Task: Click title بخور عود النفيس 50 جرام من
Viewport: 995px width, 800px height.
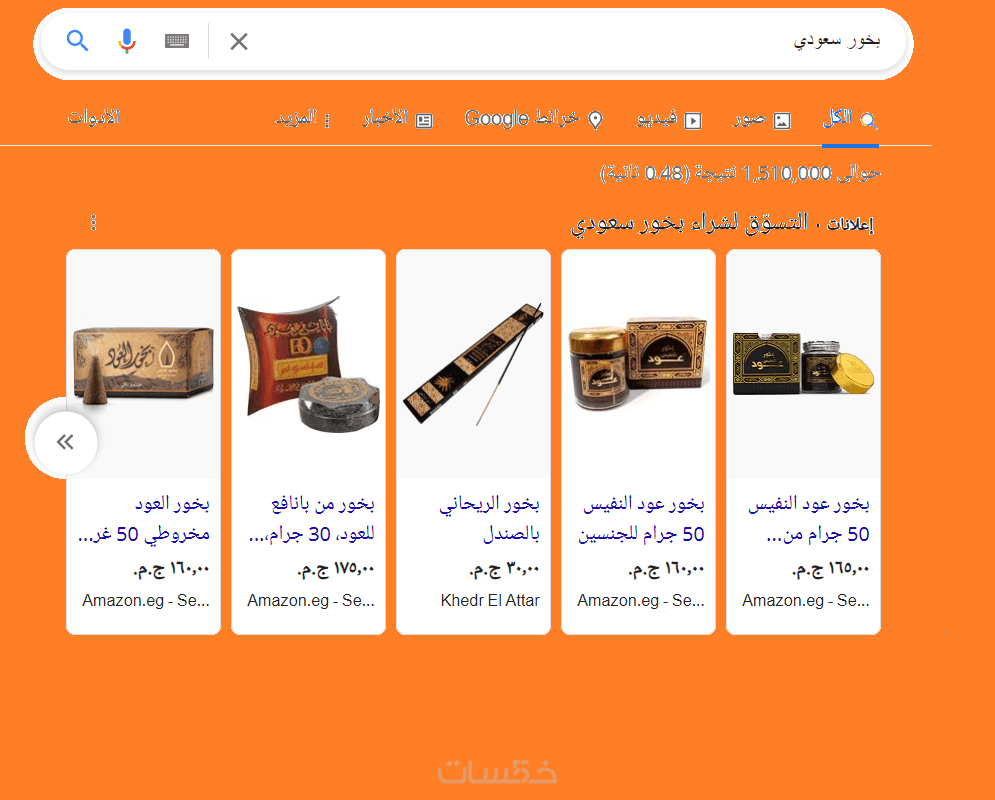Action: [x=808, y=519]
